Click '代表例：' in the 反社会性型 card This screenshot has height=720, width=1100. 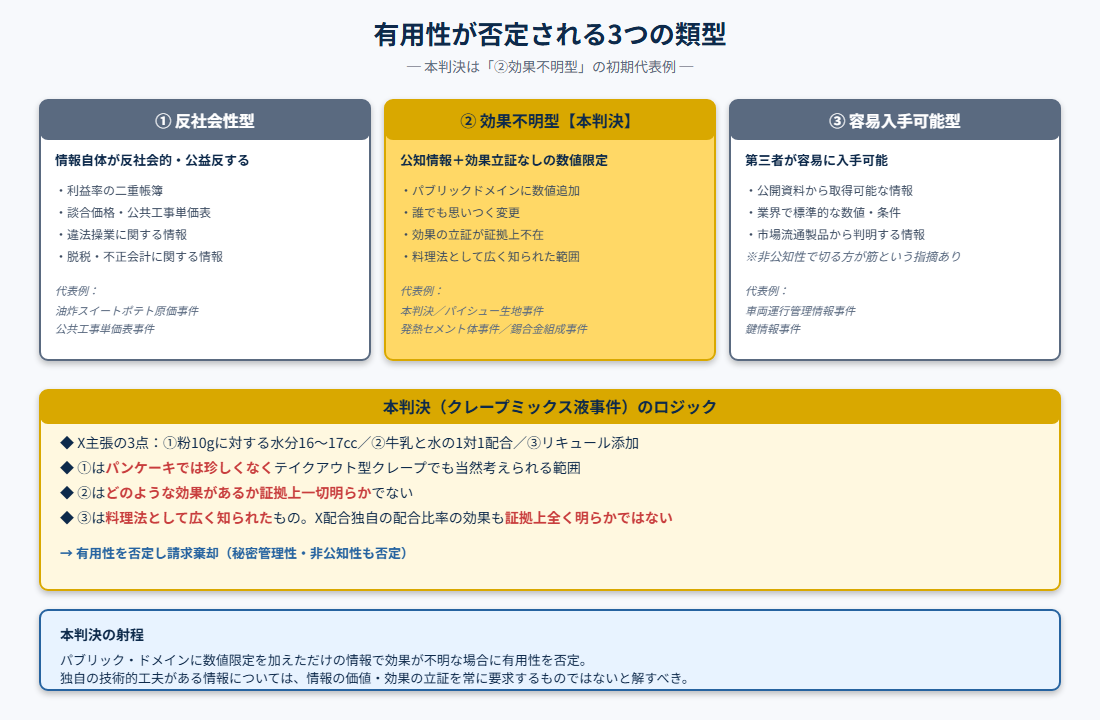click(x=76, y=291)
